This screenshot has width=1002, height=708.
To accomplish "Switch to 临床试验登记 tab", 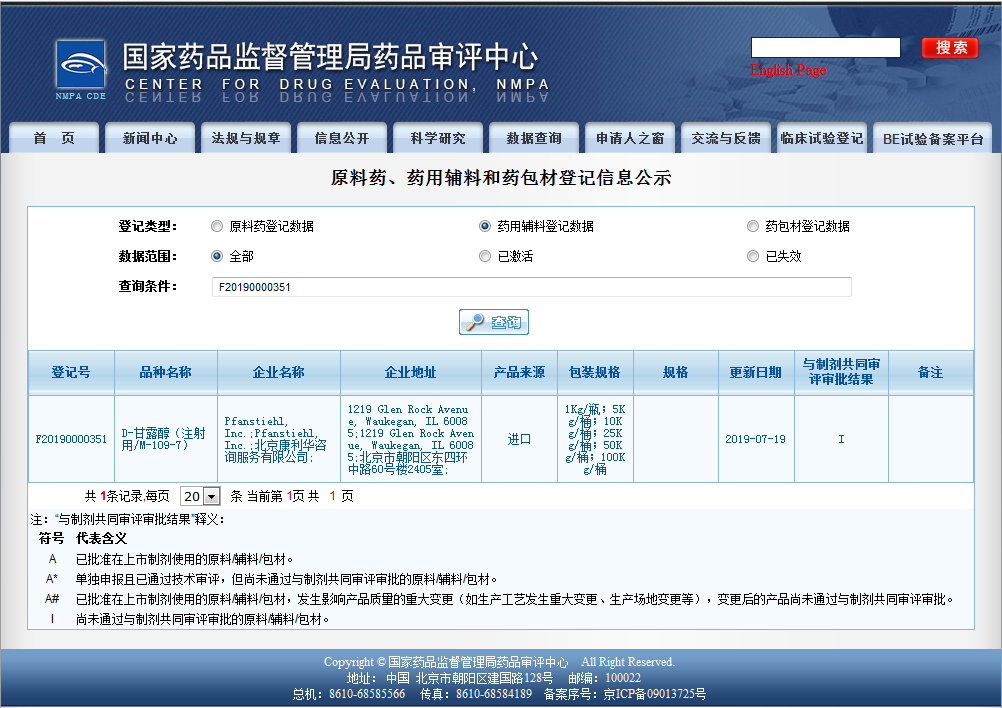I will click(821, 138).
